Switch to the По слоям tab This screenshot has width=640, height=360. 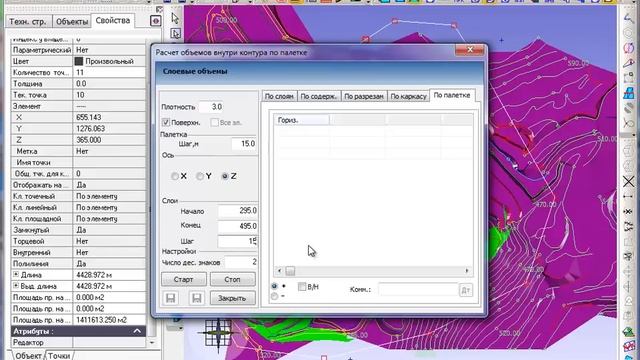279,96
